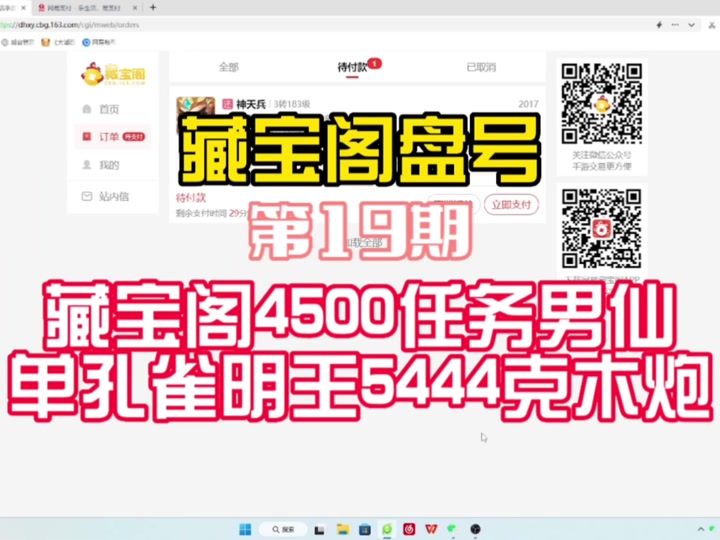This screenshot has width=720, height=540.
Task: Open the first bookmark in bookmarks bar
Action: click(17, 42)
